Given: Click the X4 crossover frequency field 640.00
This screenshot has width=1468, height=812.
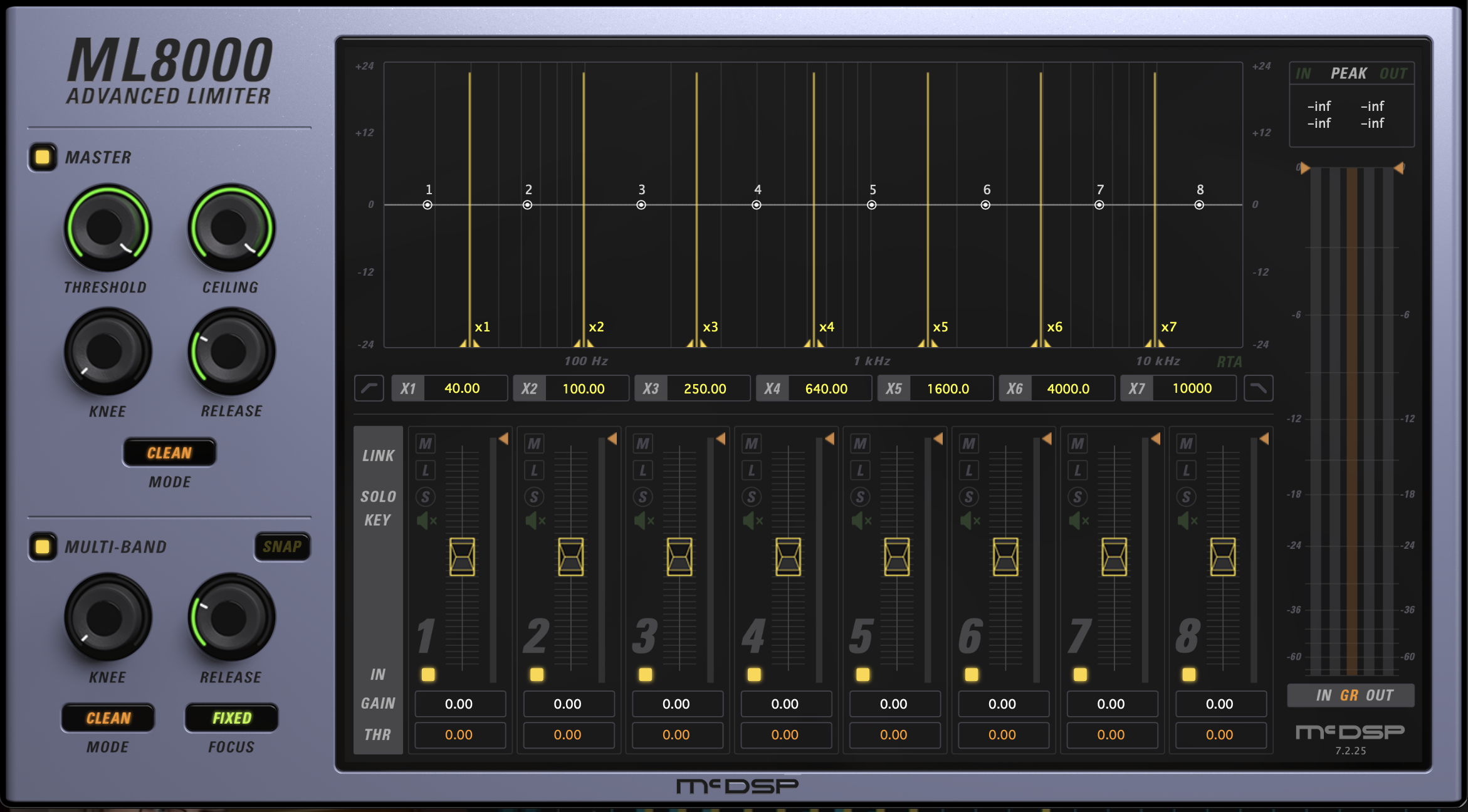Looking at the screenshot, I should tap(829, 388).
